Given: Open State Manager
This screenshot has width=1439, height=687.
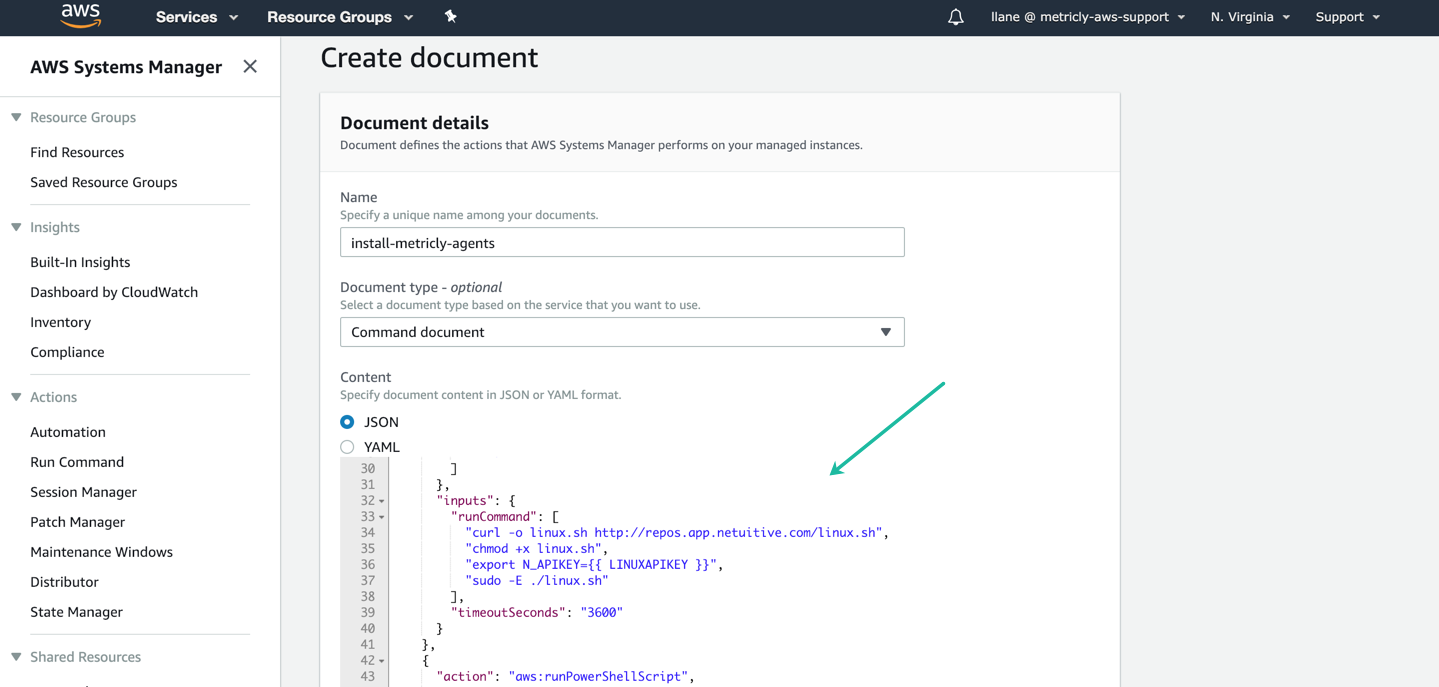Looking at the screenshot, I should click(76, 612).
